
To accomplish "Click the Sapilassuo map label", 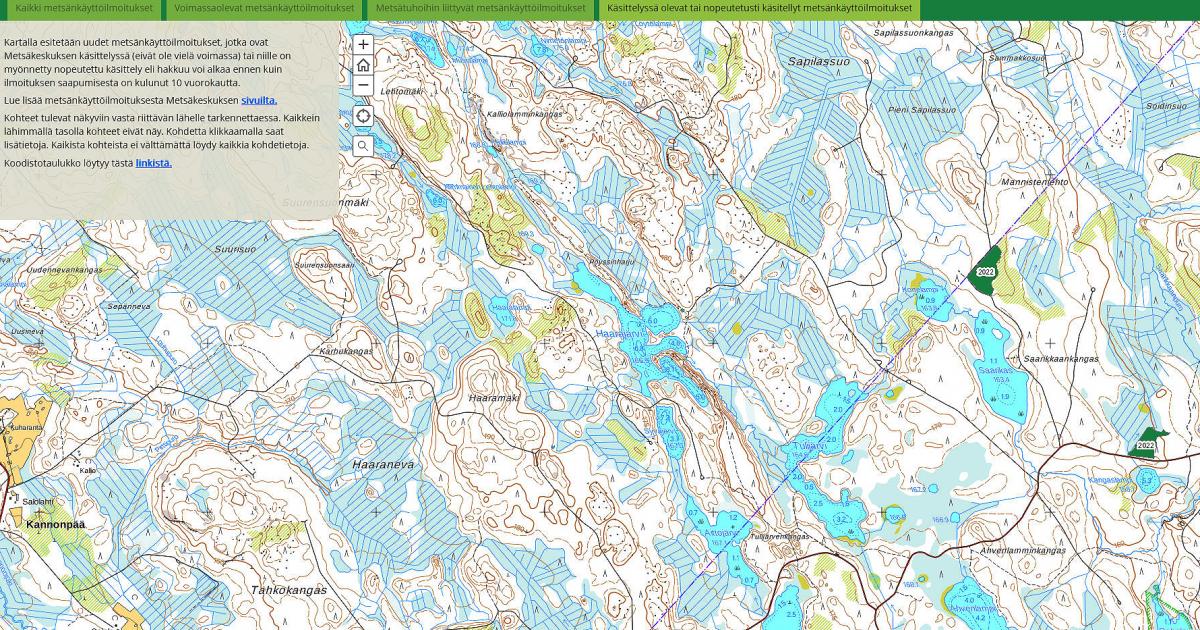I will tap(818, 62).
